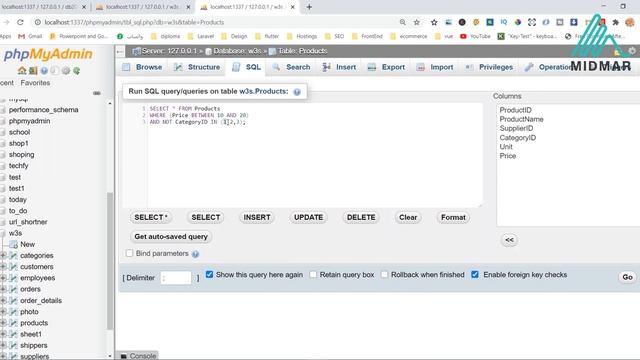The width and height of the screenshot is (640, 360).
Task: Open the Search tab
Action: (292, 67)
